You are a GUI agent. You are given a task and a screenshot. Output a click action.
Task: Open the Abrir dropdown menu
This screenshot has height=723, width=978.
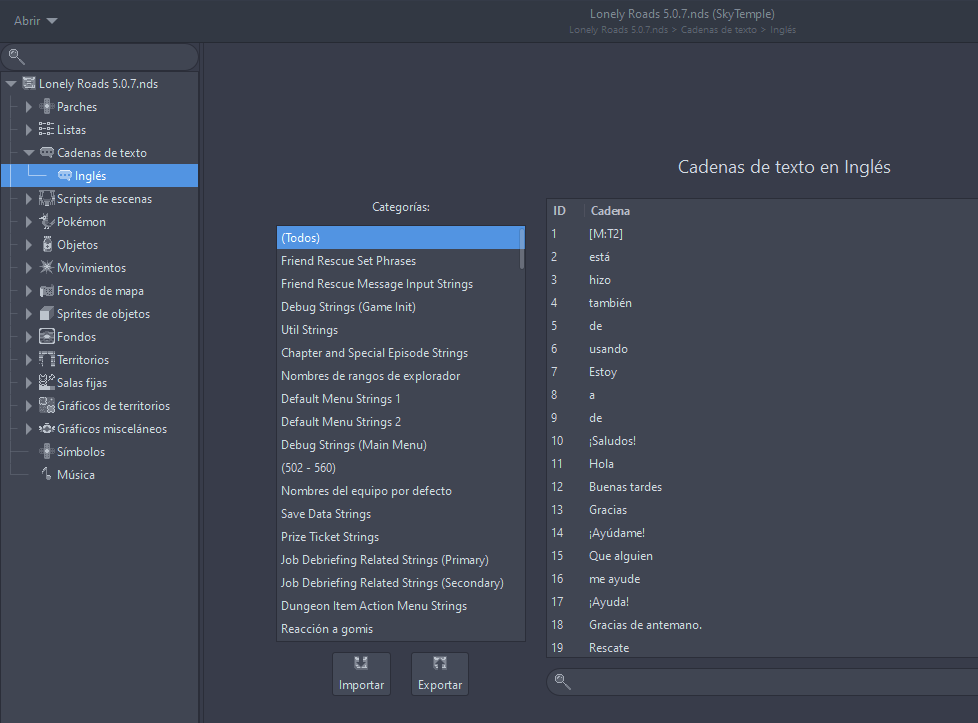coord(36,21)
